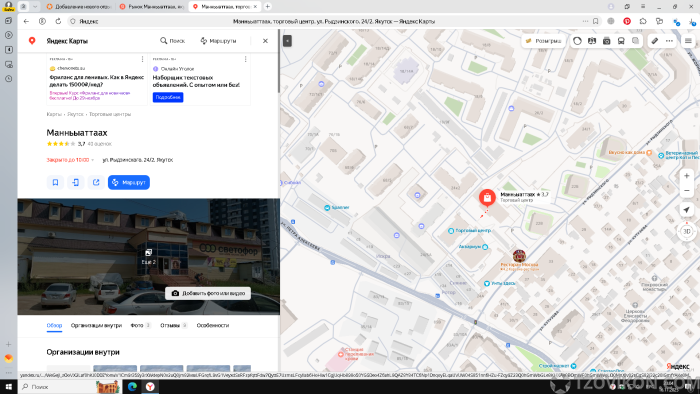Click the share place icon
700x394 pixels.
coord(96,182)
